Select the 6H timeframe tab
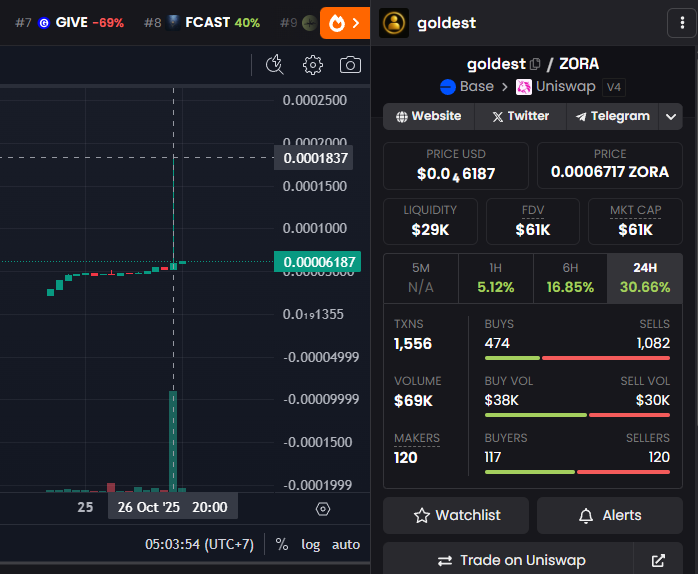The height and width of the screenshot is (574, 698). coord(570,278)
